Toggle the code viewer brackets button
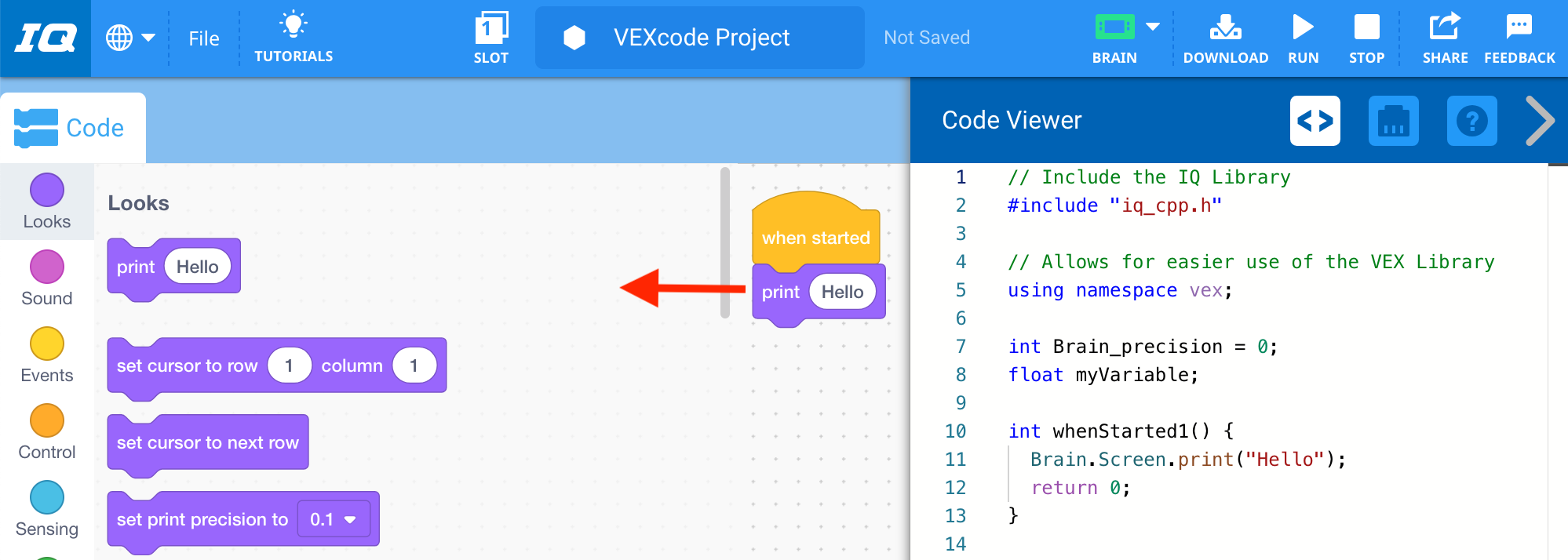 click(1315, 122)
